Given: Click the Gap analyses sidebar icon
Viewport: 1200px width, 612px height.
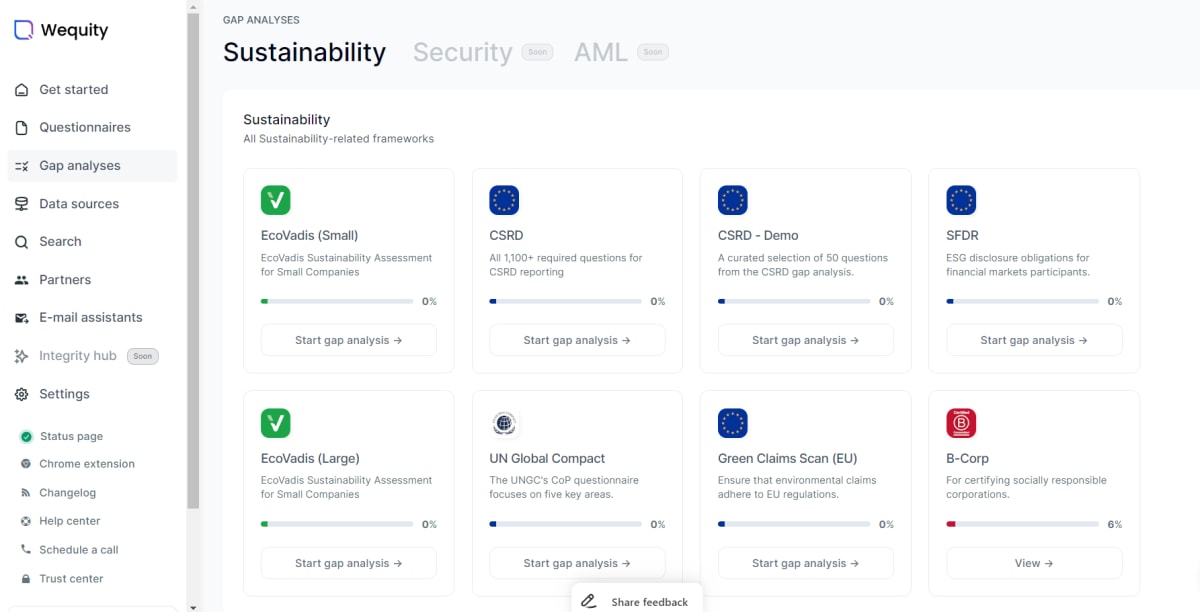Looking at the screenshot, I should coord(21,166).
